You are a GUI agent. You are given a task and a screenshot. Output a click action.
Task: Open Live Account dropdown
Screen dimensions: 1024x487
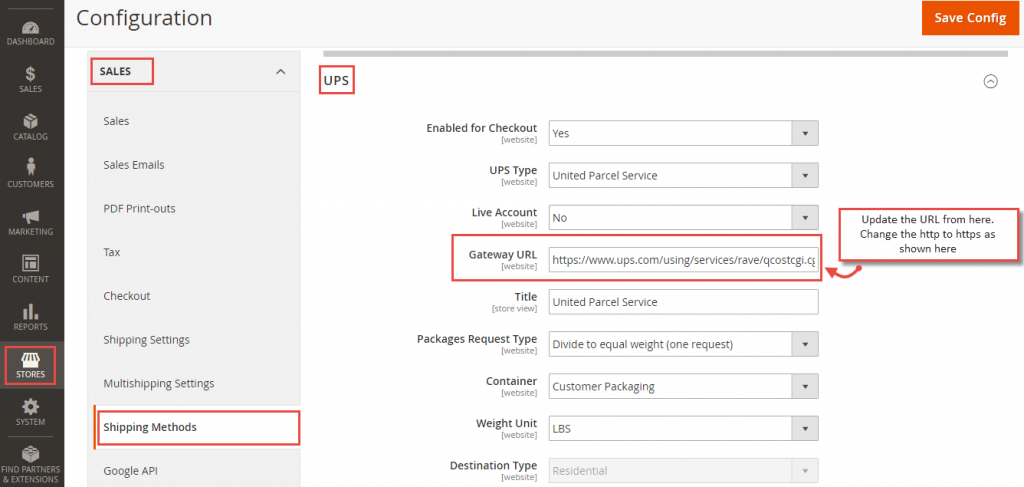(683, 217)
